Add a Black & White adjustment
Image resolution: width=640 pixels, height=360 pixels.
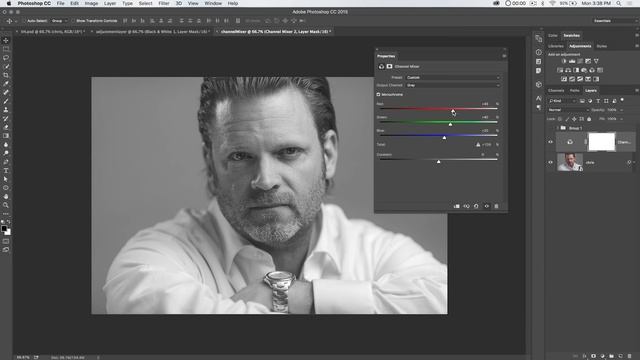(576, 70)
